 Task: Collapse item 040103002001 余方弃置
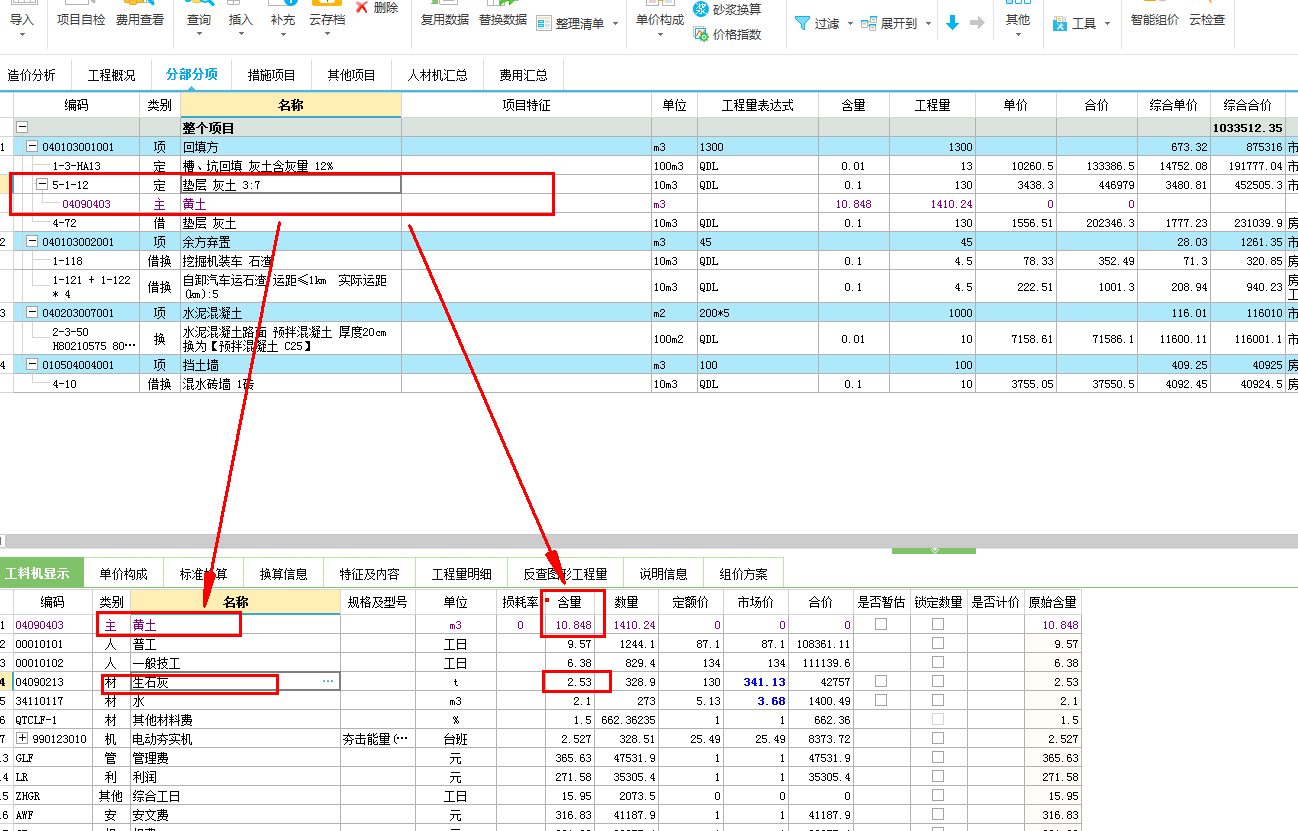pyautogui.click(x=33, y=242)
